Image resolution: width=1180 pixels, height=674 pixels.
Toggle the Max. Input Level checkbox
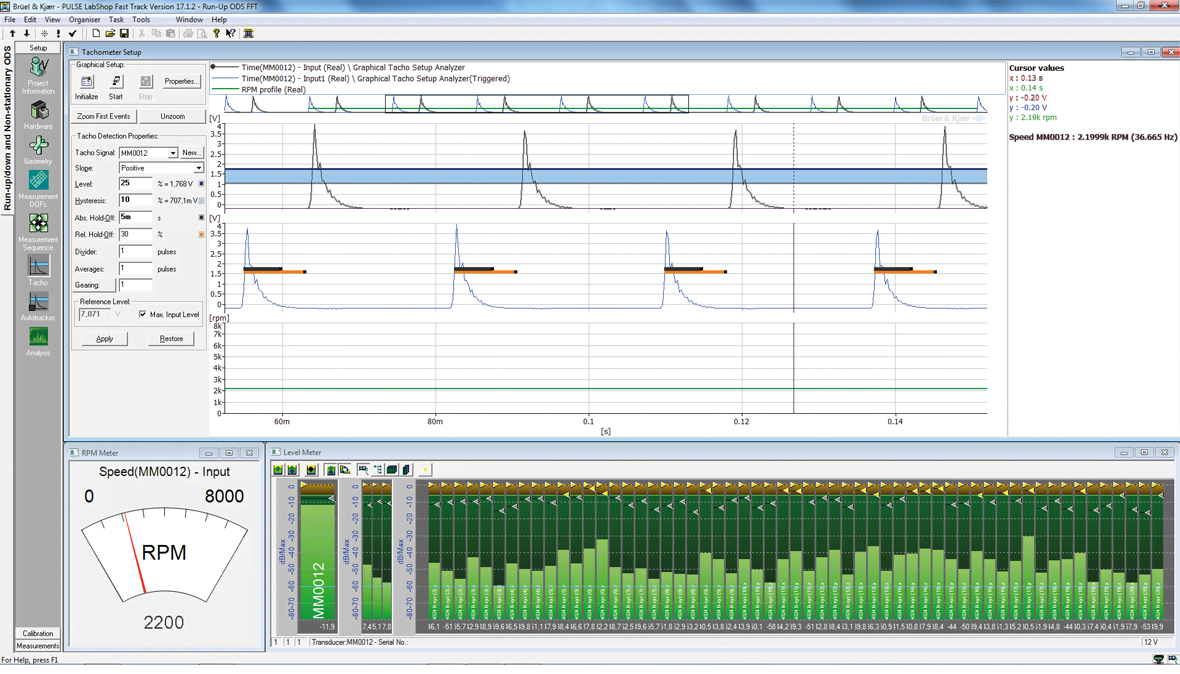click(143, 314)
